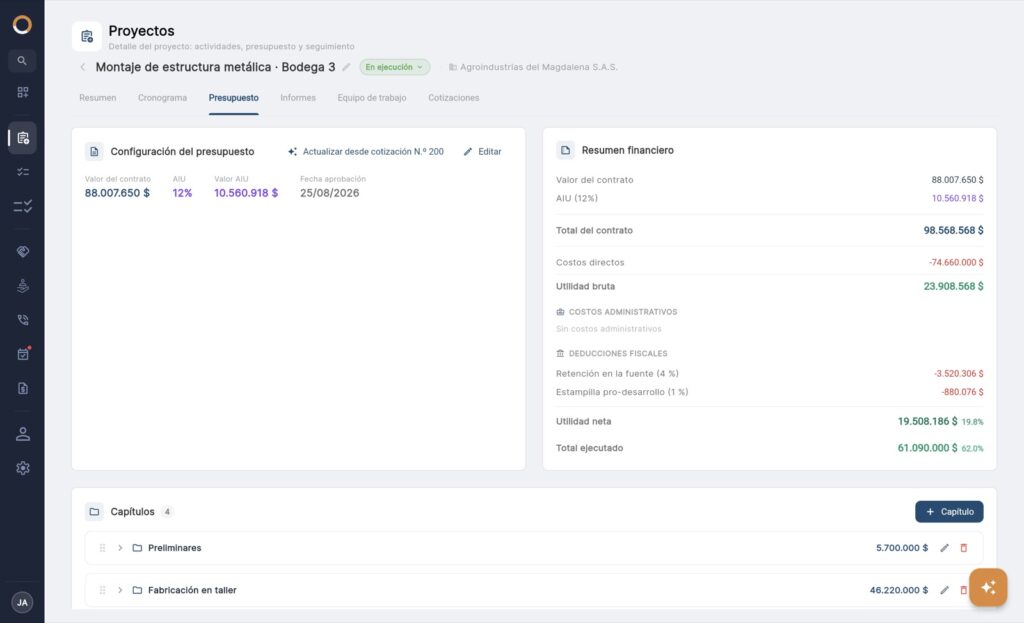Click the Preliminares 5.700.000 $ amount

coord(902,548)
